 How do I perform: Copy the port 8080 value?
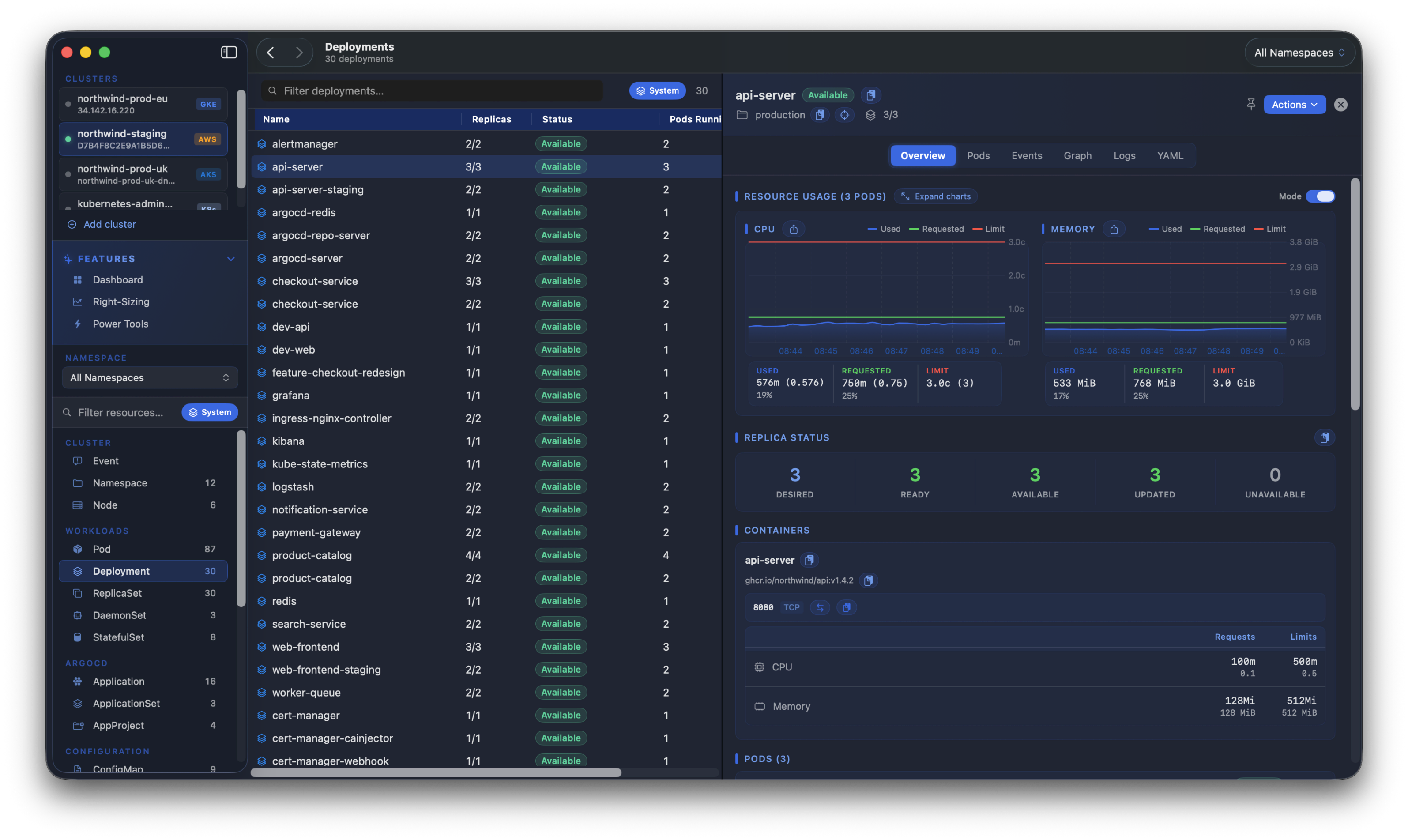pyautogui.click(x=847, y=607)
